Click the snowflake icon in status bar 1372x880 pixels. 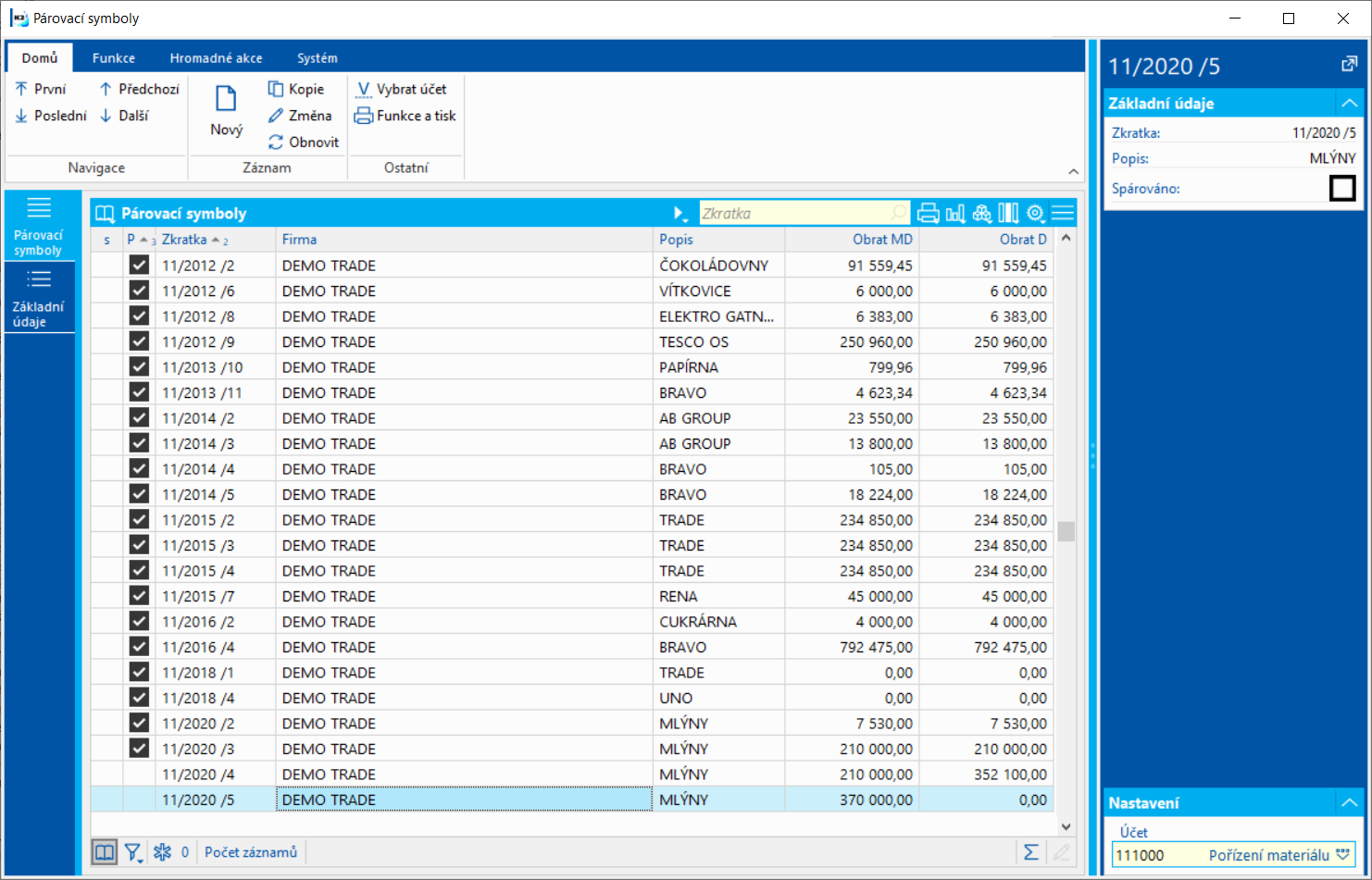tap(163, 852)
